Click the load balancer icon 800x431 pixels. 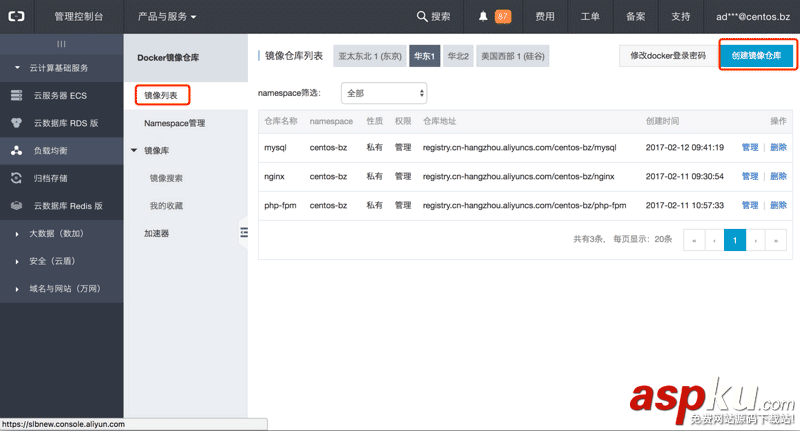[16, 150]
